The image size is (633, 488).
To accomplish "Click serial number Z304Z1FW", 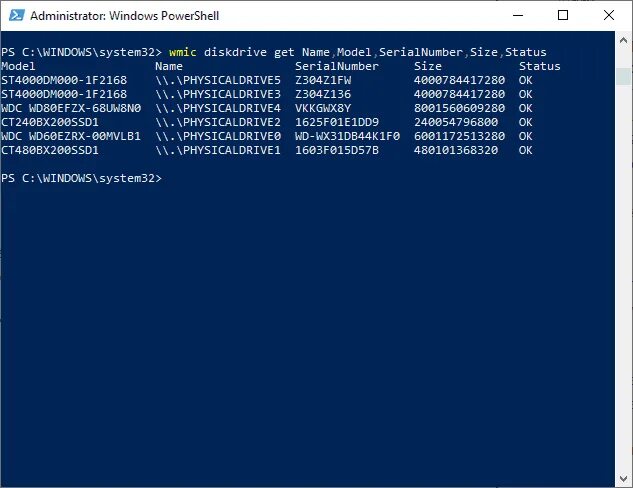I will (x=323, y=80).
